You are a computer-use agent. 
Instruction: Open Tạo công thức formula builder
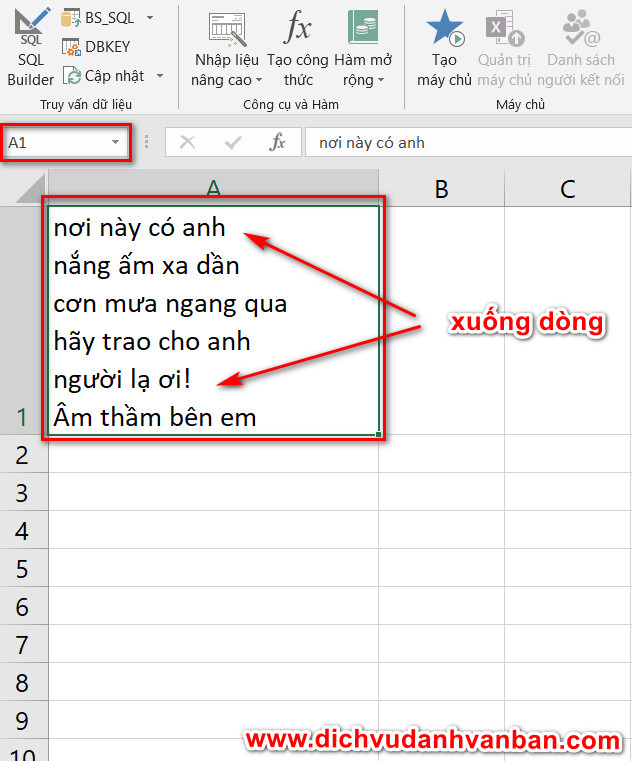coord(298,48)
